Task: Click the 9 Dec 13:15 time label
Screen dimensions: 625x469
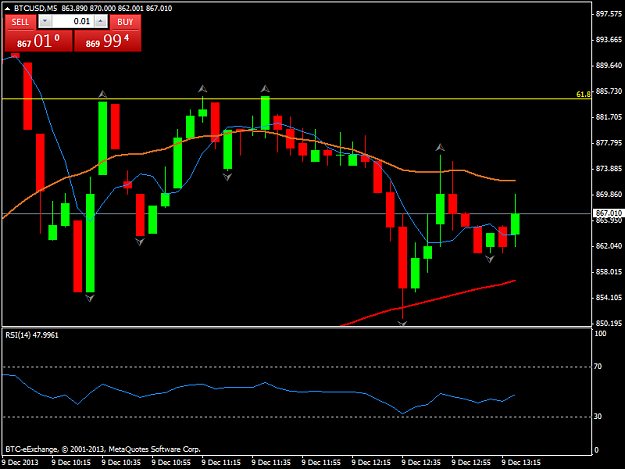Action: (x=521, y=463)
